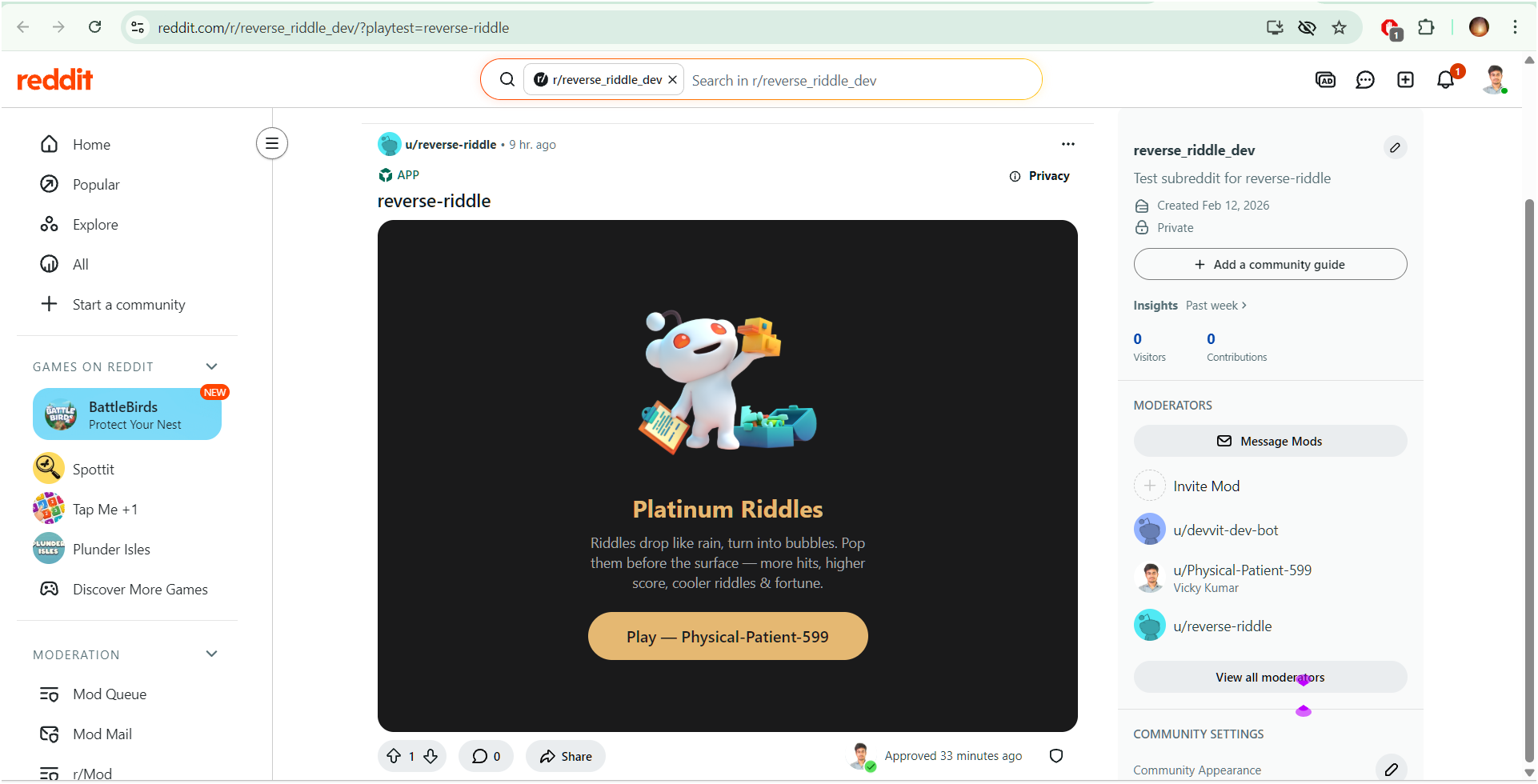The width and height of the screenshot is (1538, 784).
Task: Click the browser back arrow
Action: [23, 27]
